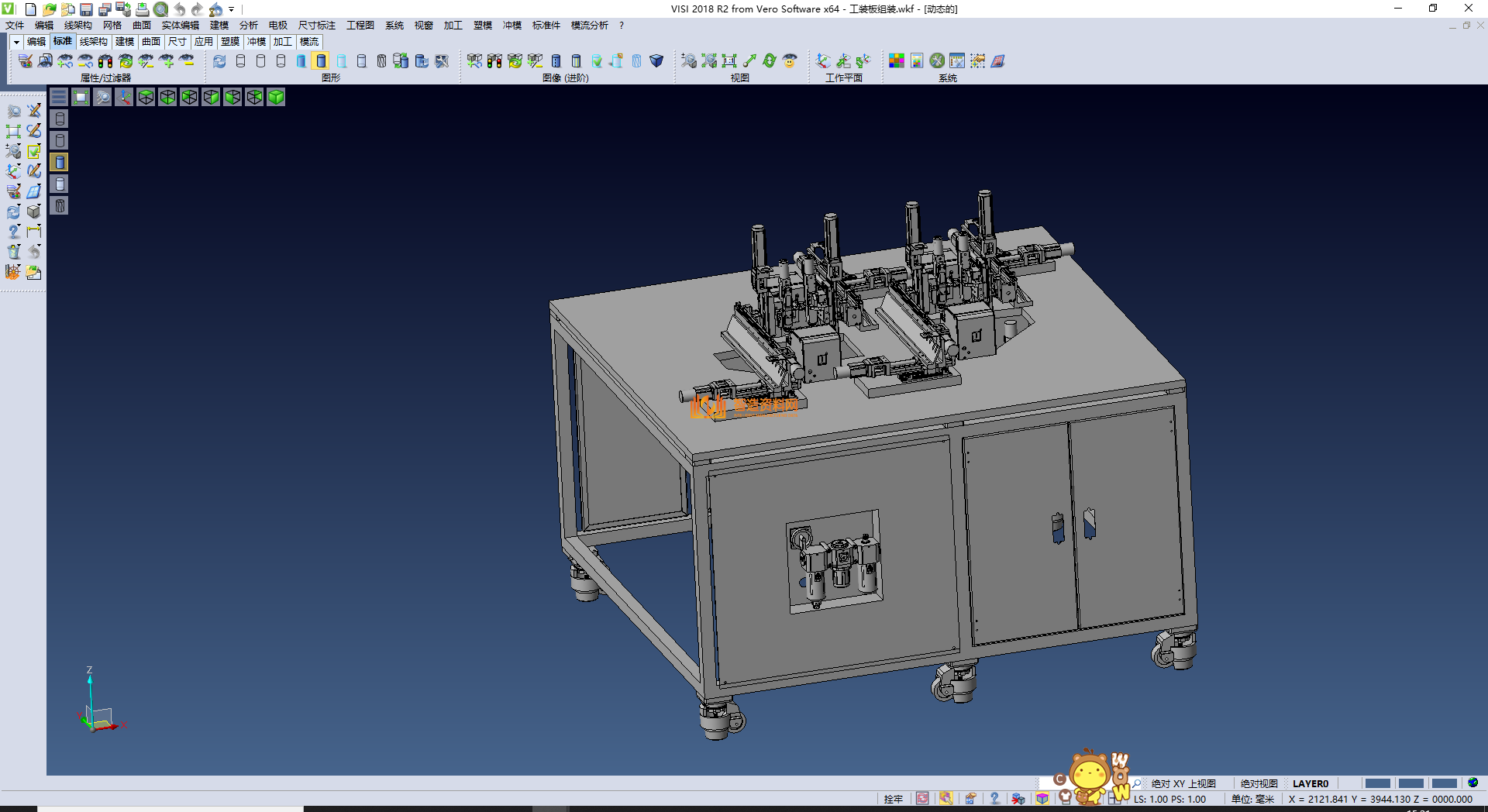This screenshot has height=812, width=1488.
Task: Toggle the highlighted shaded cylinder display mode
Action: [321, 61]
